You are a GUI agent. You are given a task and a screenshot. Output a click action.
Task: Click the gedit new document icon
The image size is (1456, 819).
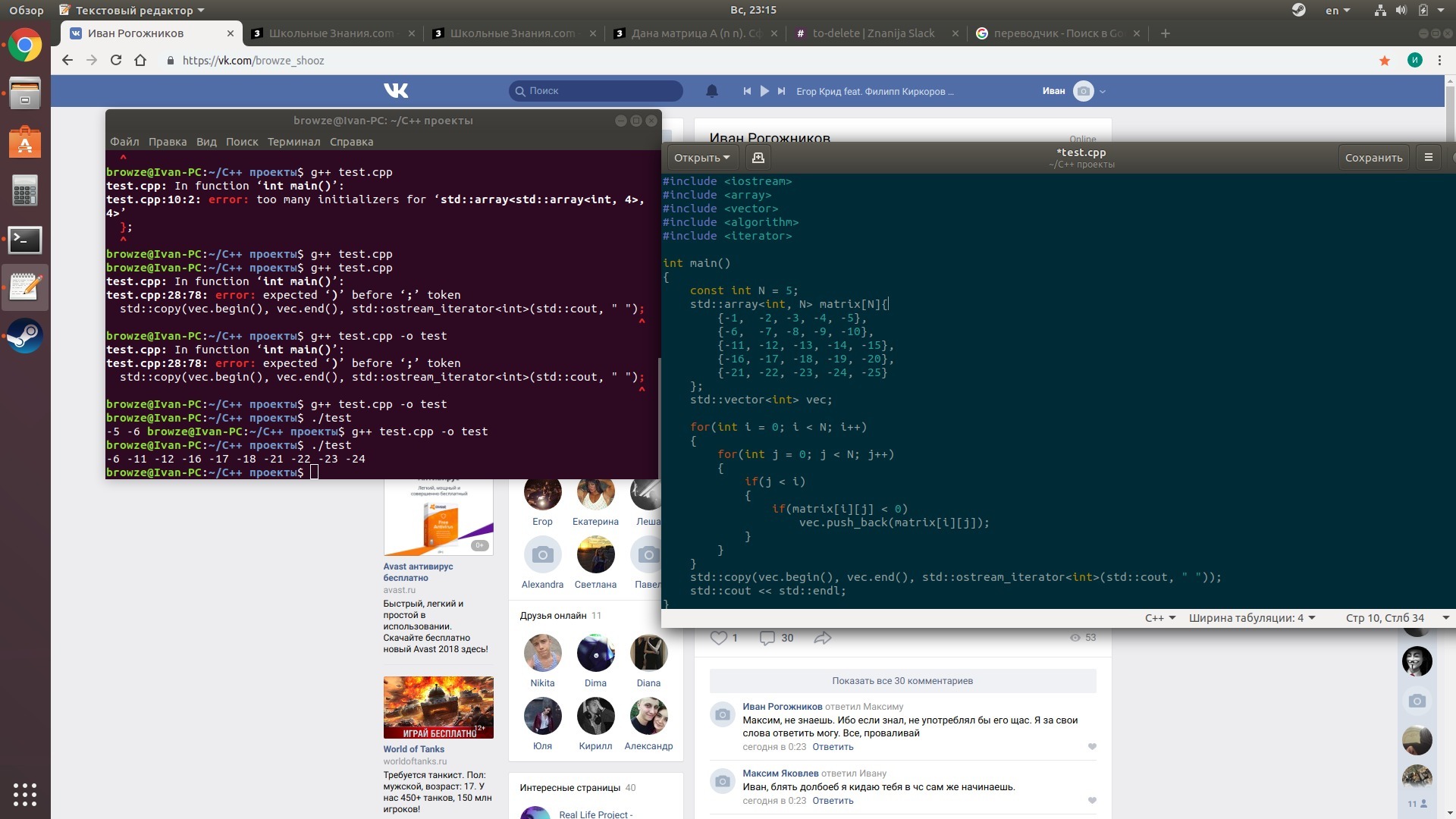[x=758, y=158]
